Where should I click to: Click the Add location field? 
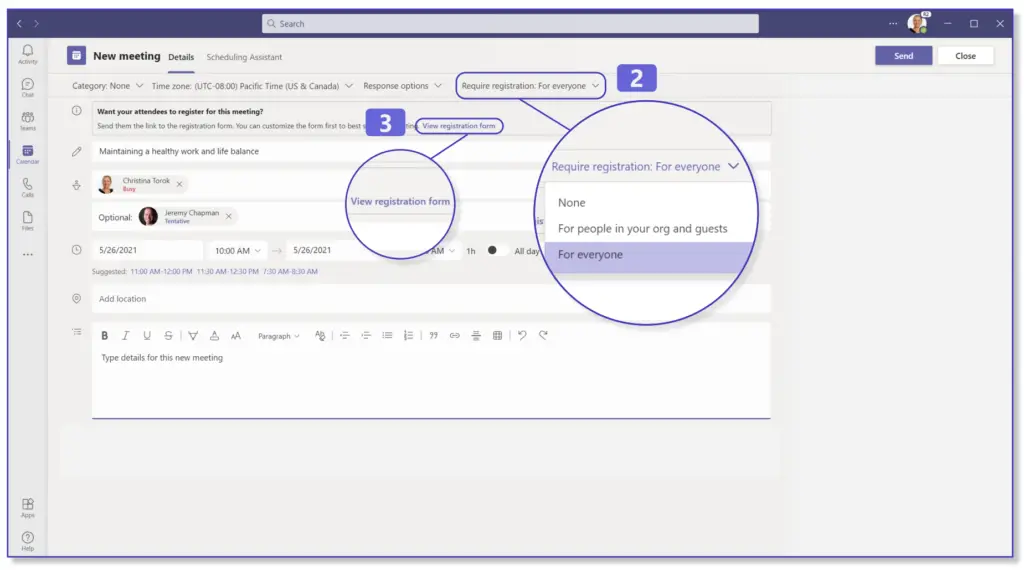[431, 299]
